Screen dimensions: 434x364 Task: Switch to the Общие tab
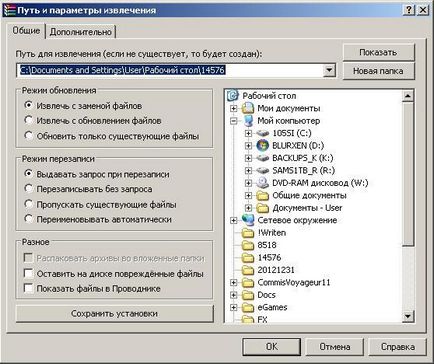(26, 31)
